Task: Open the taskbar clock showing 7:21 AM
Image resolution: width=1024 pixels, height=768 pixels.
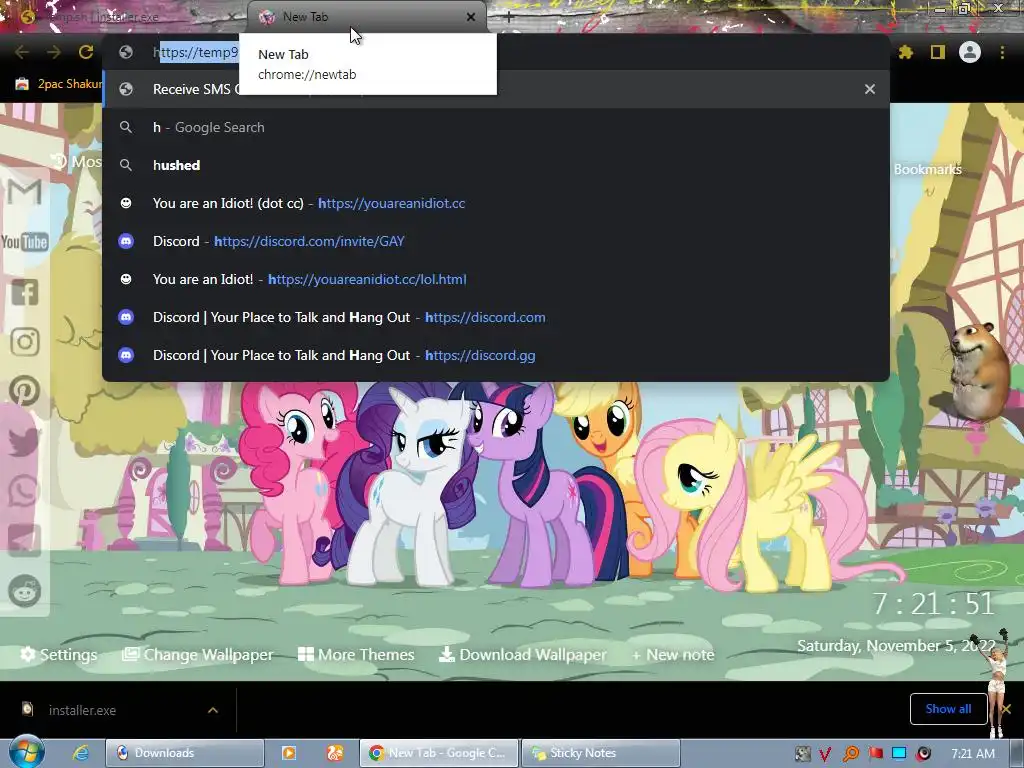Action: tap(973, 754)
